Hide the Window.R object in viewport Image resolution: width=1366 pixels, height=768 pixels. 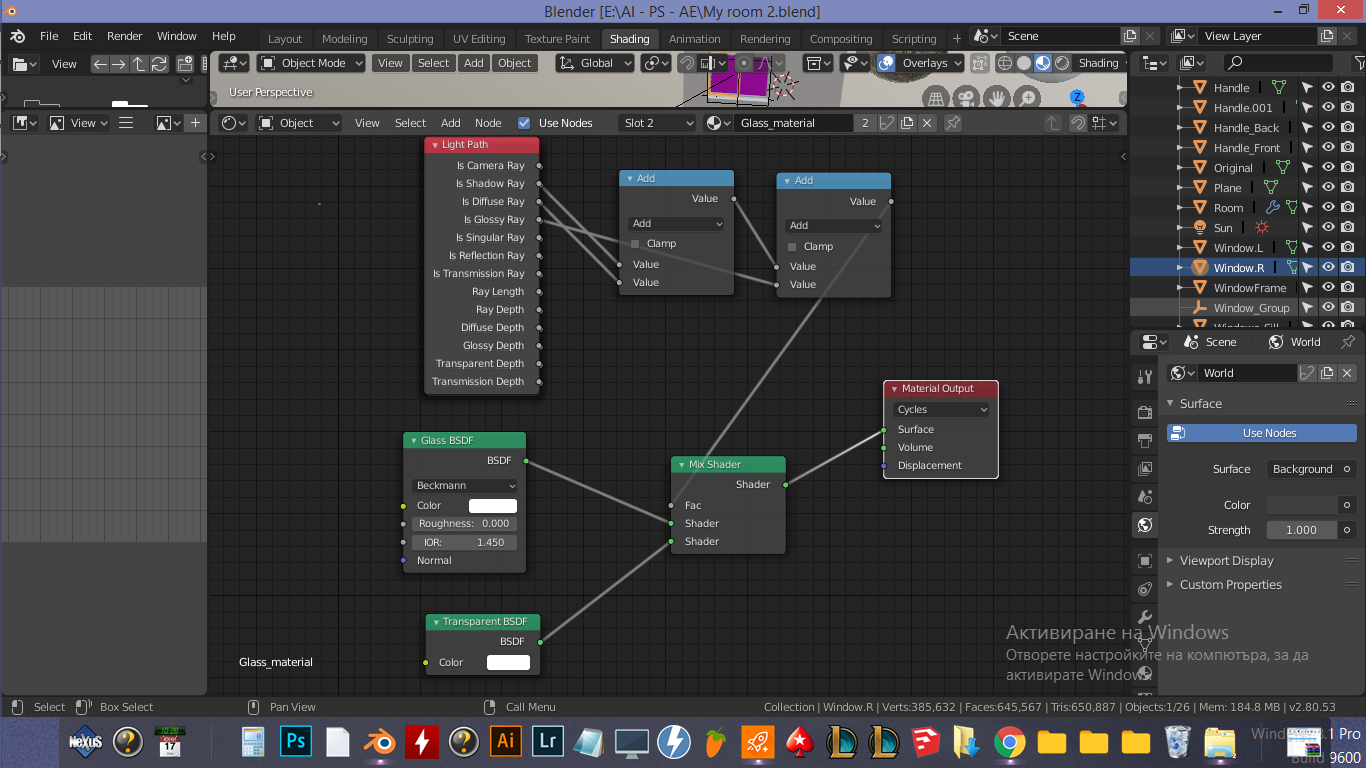pyautogui.click(x=1328, y=268)
